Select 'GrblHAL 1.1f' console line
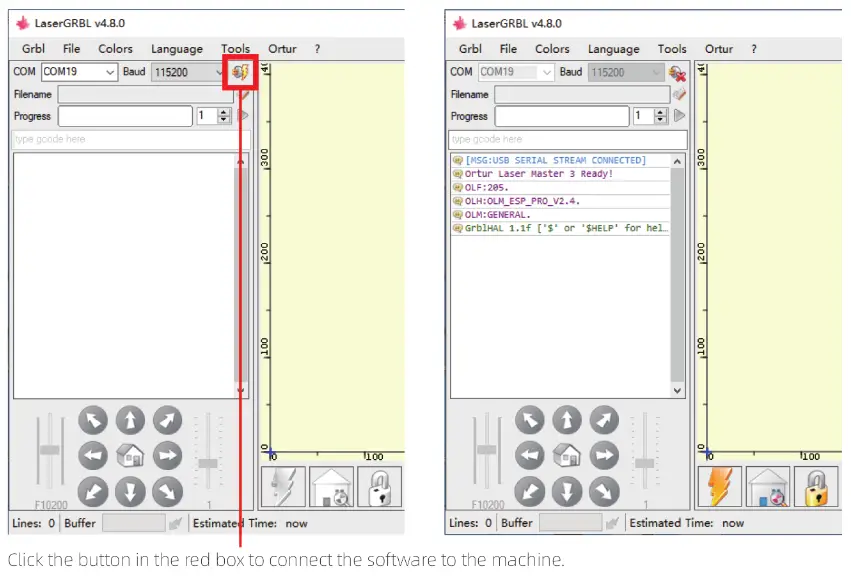851x582 pixels. click(561, 228)
